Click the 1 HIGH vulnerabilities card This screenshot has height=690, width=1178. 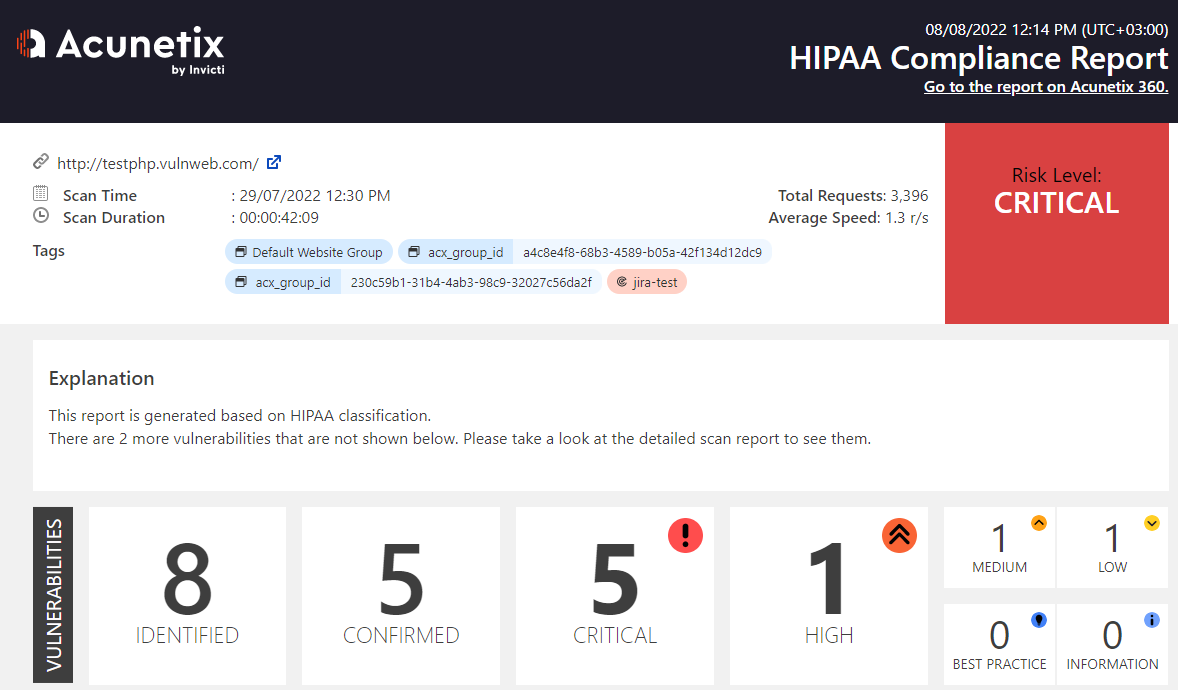[829, 595]
